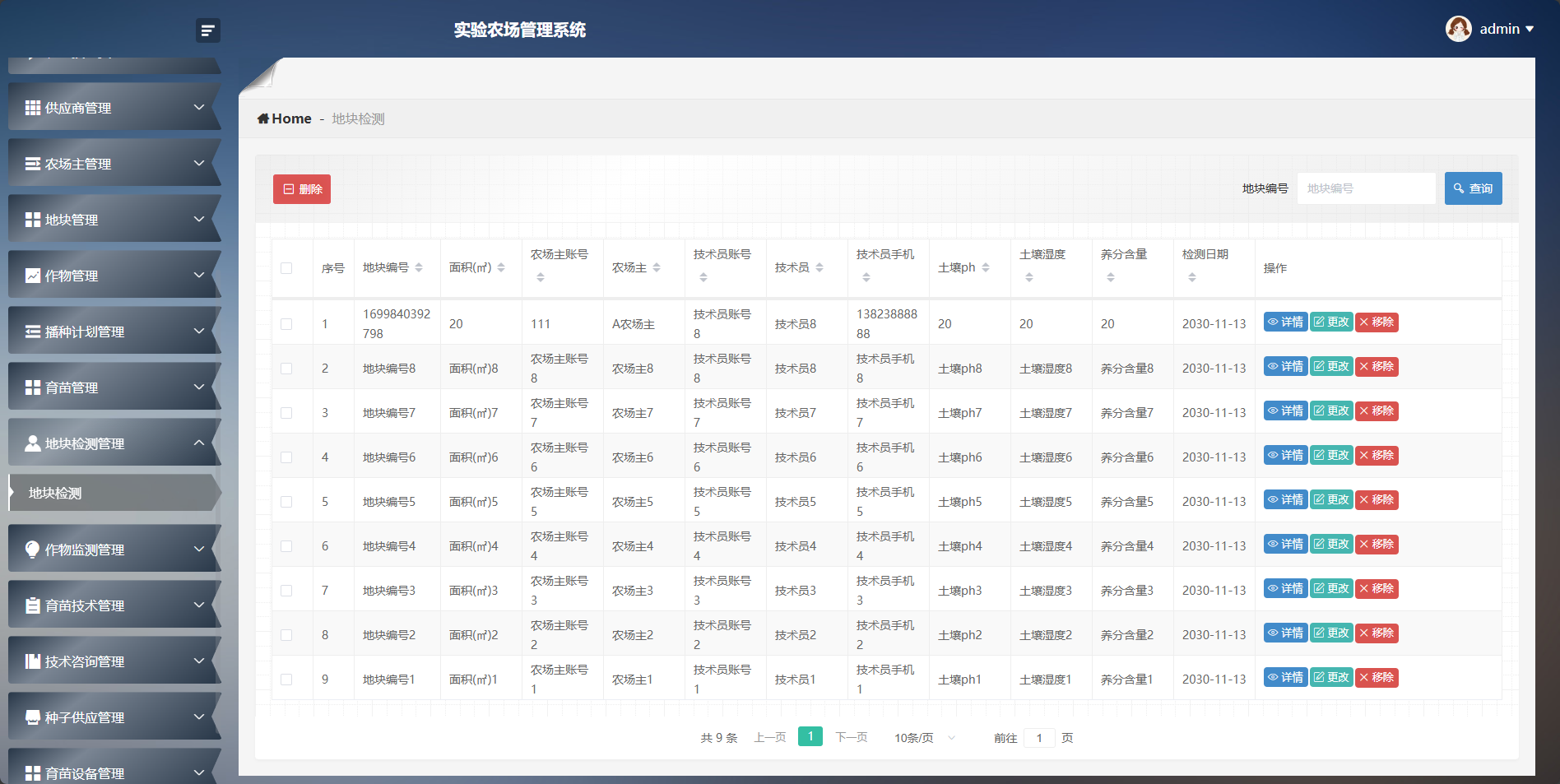Click the red 删除 button
Screen dimensions: 1560x784
302,189
